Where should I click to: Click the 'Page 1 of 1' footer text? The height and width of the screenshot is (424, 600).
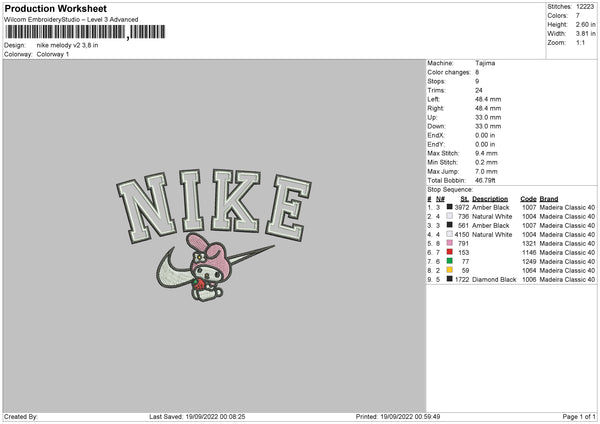coord(579,417)
